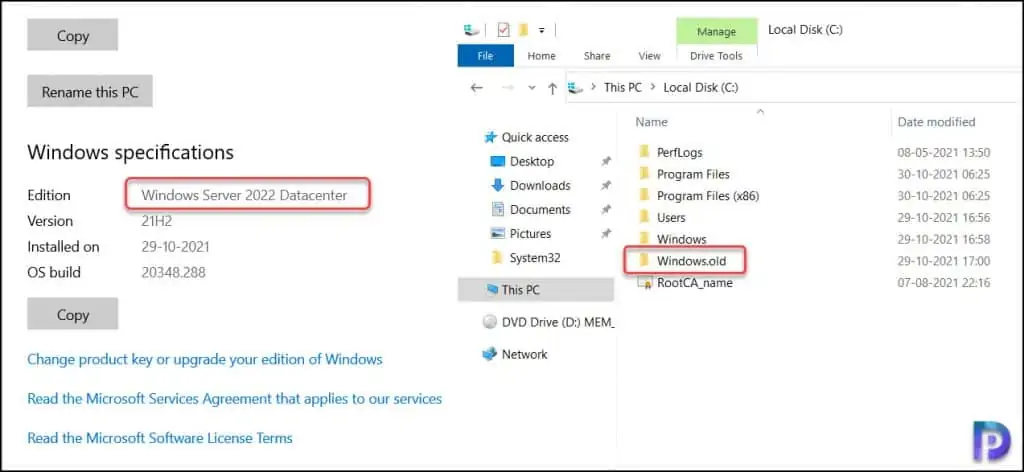Viewport: 1024px width, 472px height.
Task: Switch to the Share ribbon tab
Action: click(597, 56)
